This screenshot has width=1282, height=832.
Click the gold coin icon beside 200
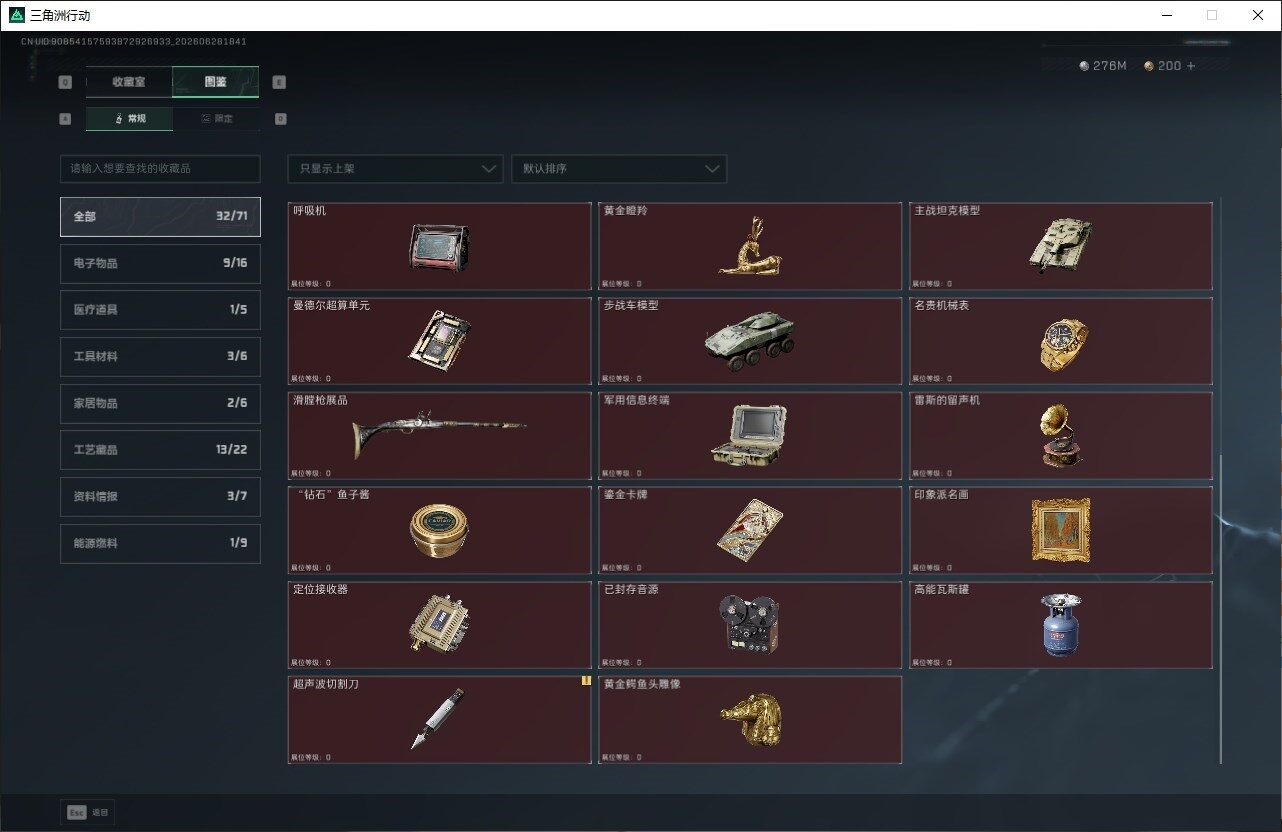click(x=1149, y=66)
